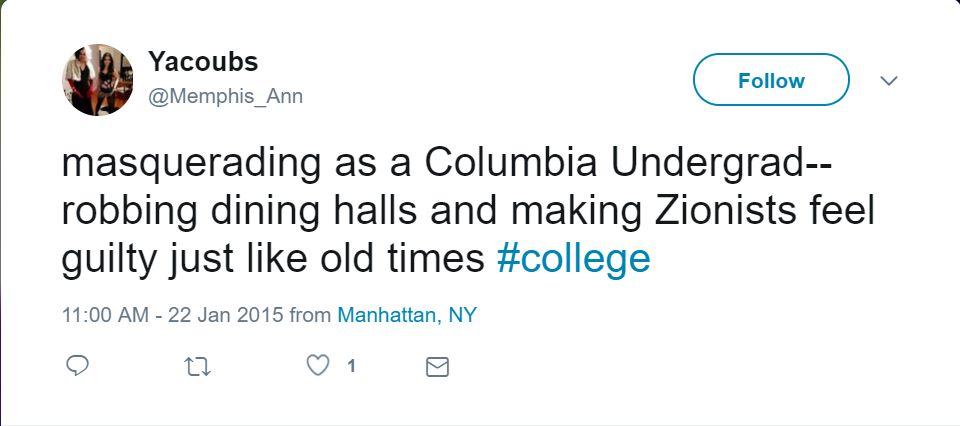Click the like count number 1
The image size is (960, 426).
pyautogui.click(x=351, y=367)
